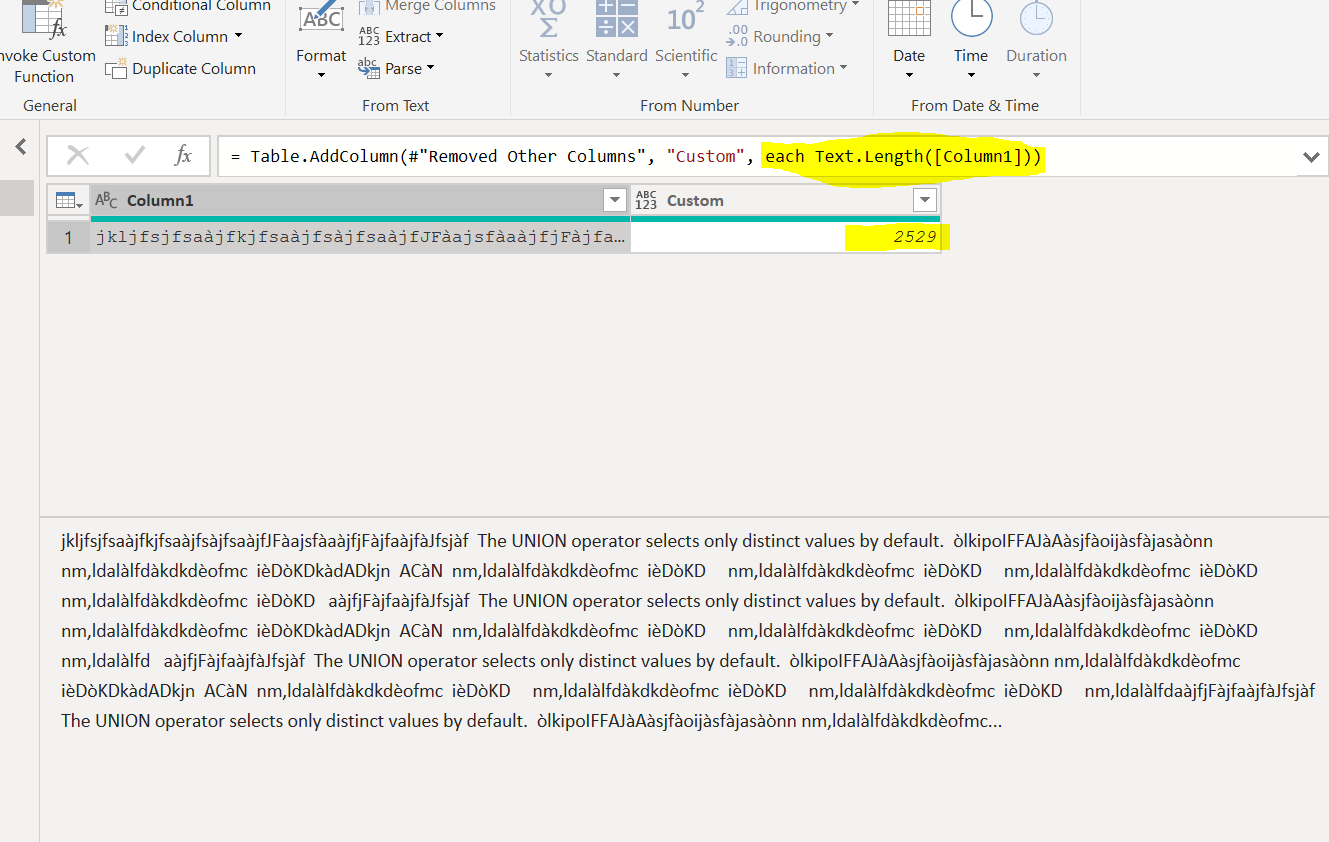
Task: Click inside the formula bar text
Action: point(636,156)
